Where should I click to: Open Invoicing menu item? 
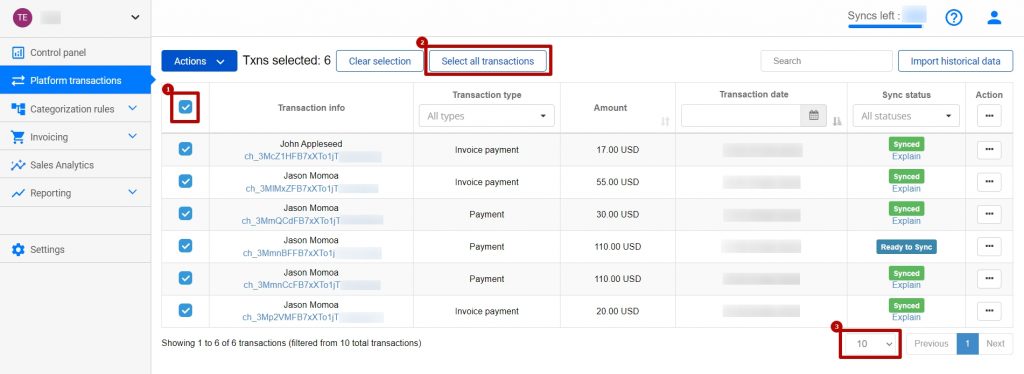point(75,136)
